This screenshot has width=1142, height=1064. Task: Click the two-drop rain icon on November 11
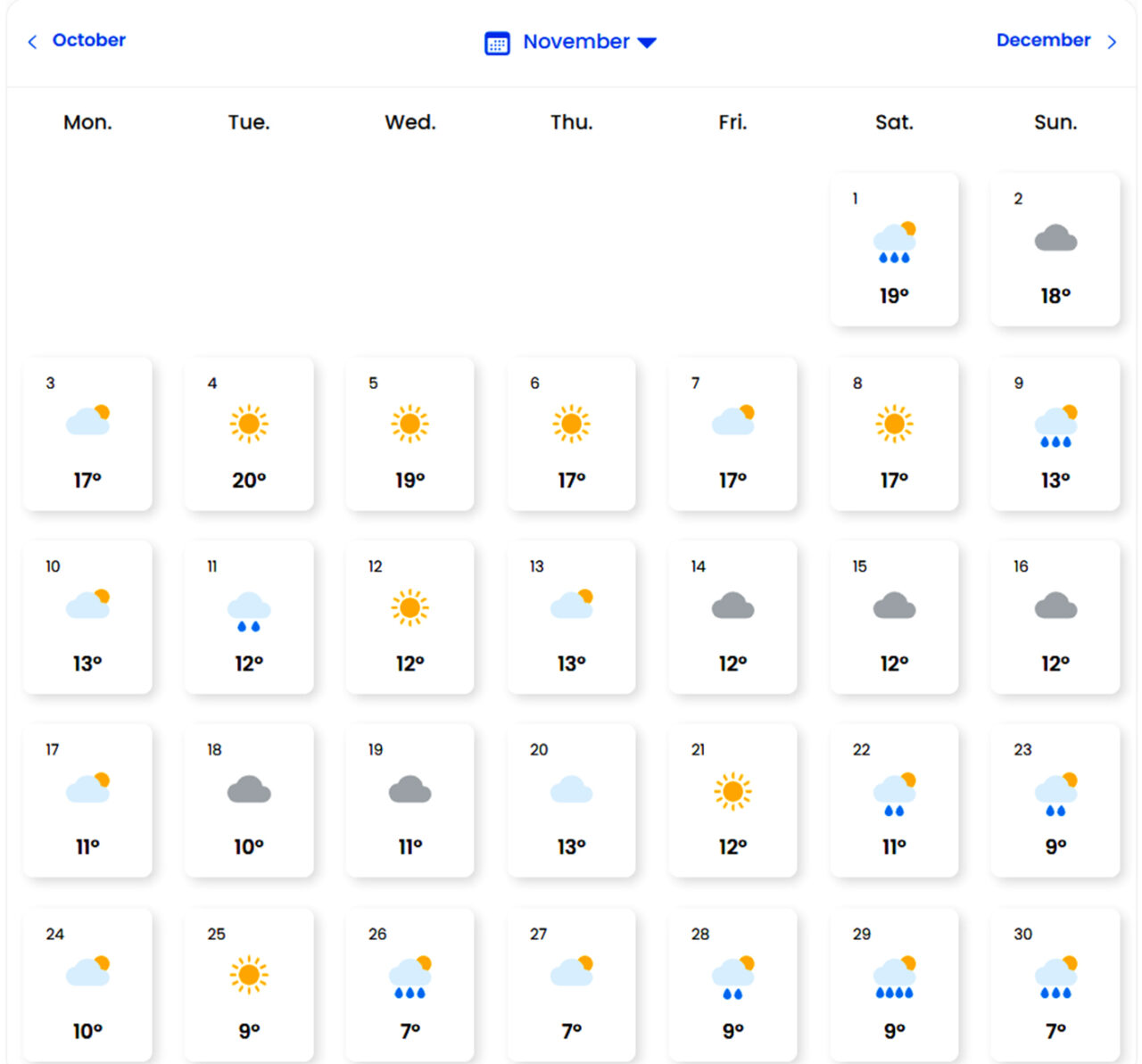tap(249, 612)
